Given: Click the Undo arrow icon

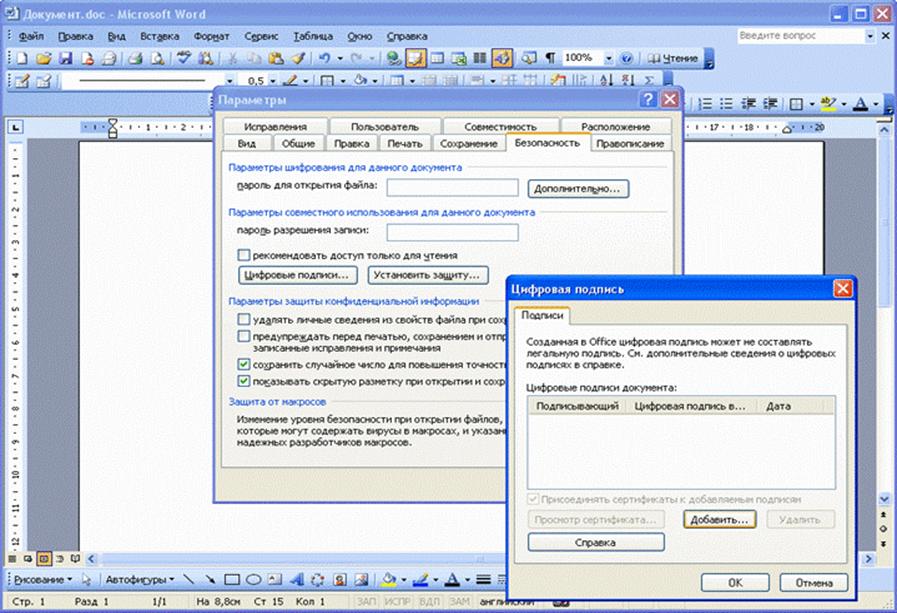Looking at the screenshot, I should [x=324, y=58].
